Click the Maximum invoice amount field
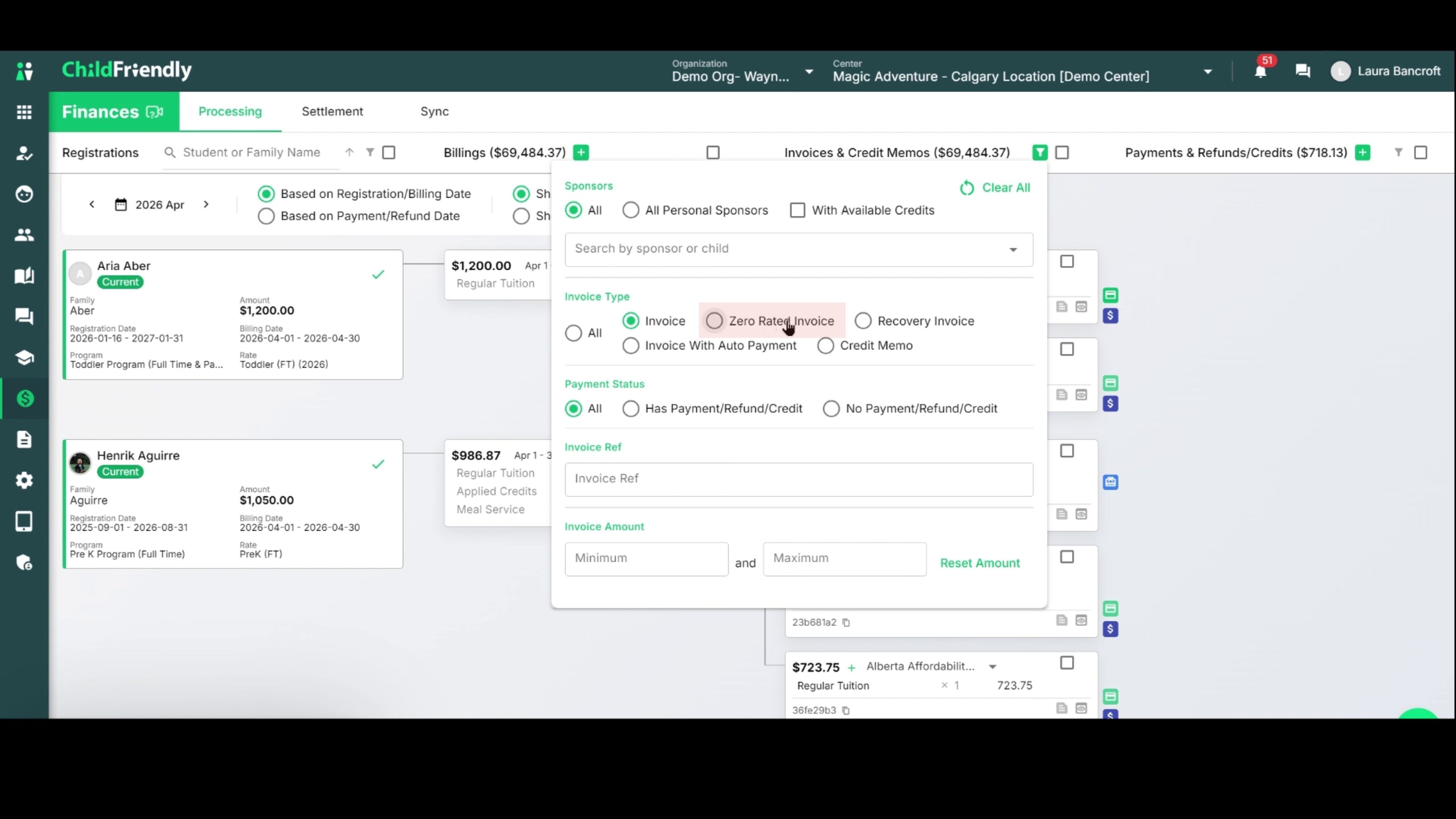1456x819 pixels. tap(845, 559)
